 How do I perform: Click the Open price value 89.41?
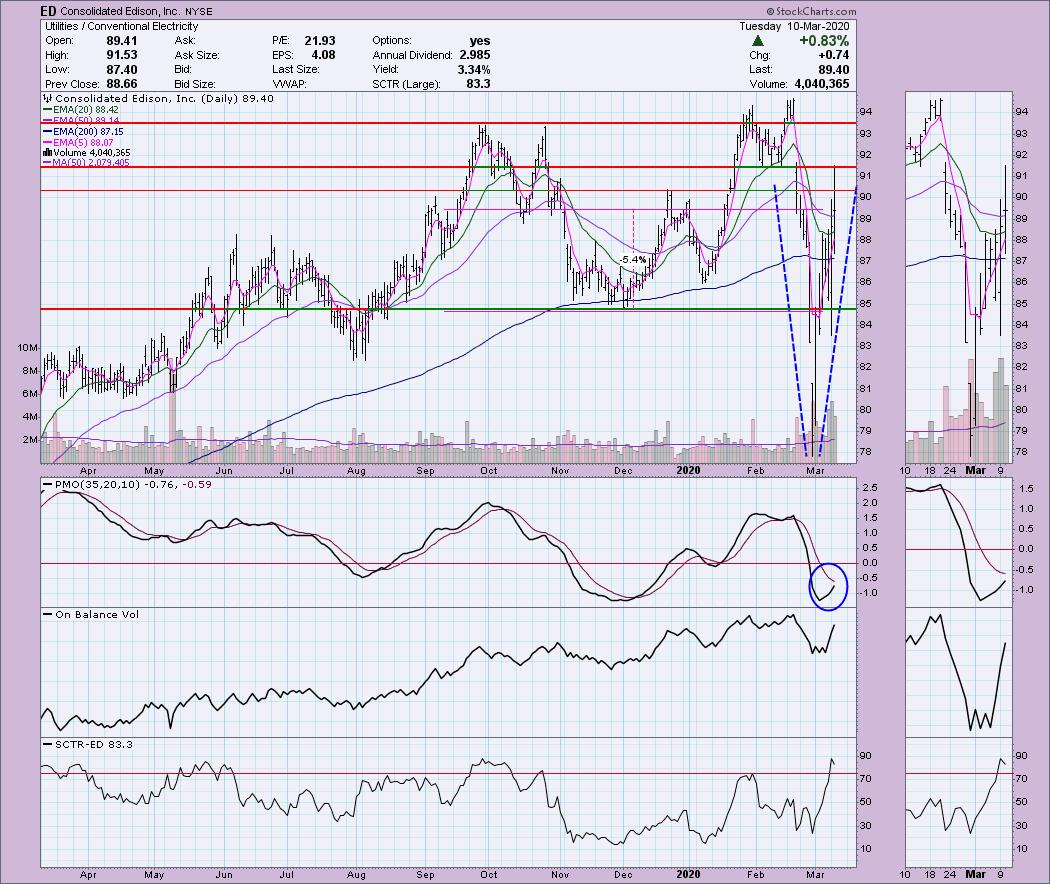(x=122, y=41)
